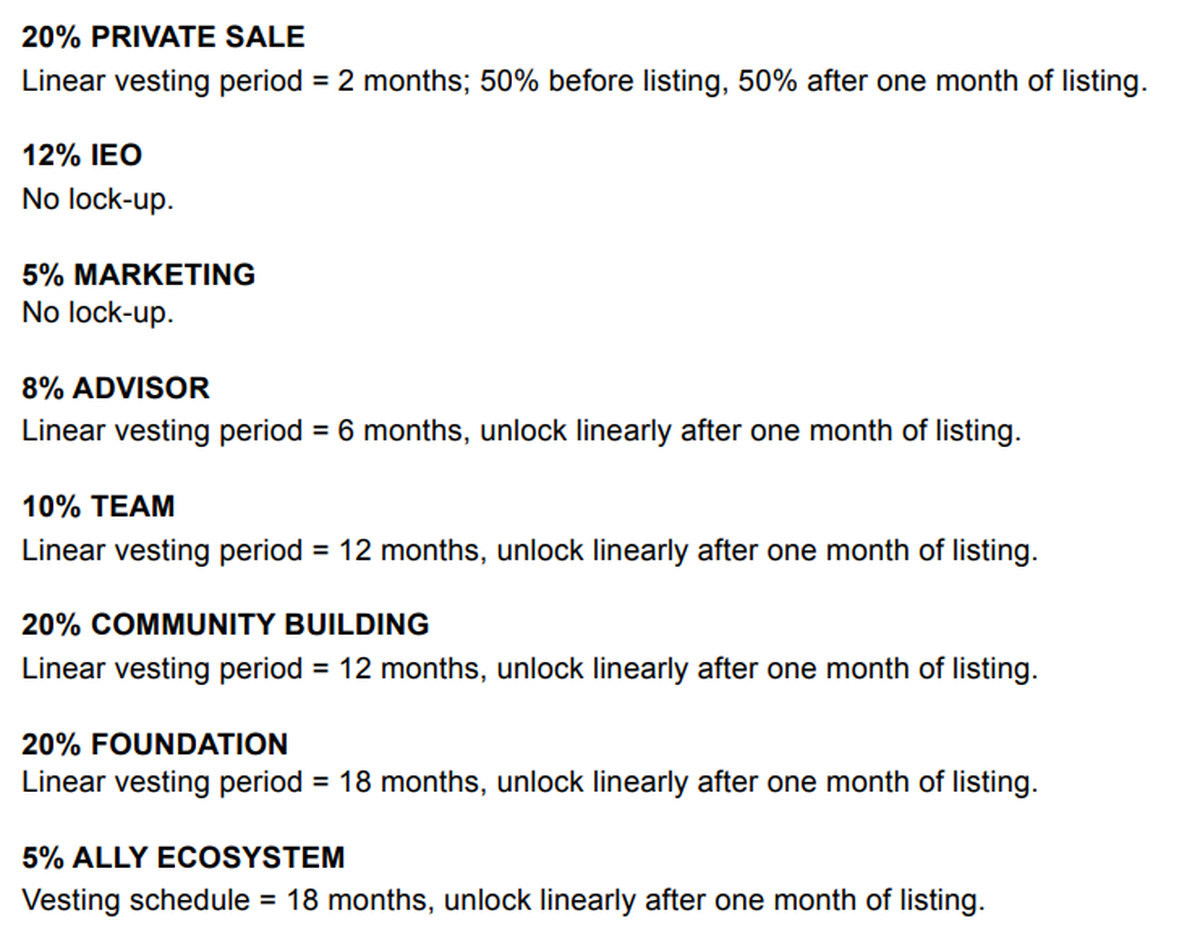This screenshot has width=1200, height=939.
Task: Click the "20% PRIVATE SALE" heading
Action: pyautogui.click(x=163, y=37)
